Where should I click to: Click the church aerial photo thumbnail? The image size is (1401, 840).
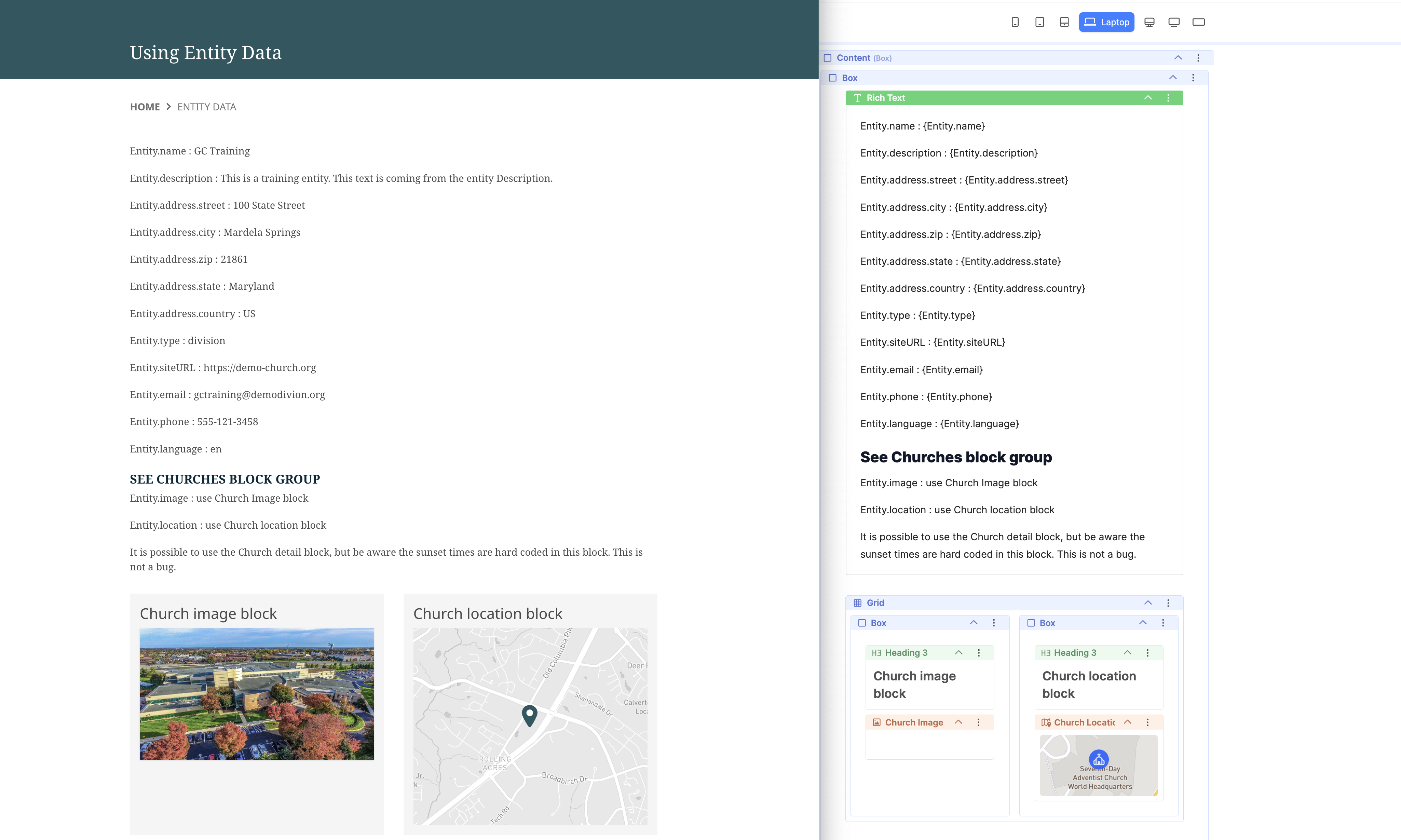(x=256, y=693)
